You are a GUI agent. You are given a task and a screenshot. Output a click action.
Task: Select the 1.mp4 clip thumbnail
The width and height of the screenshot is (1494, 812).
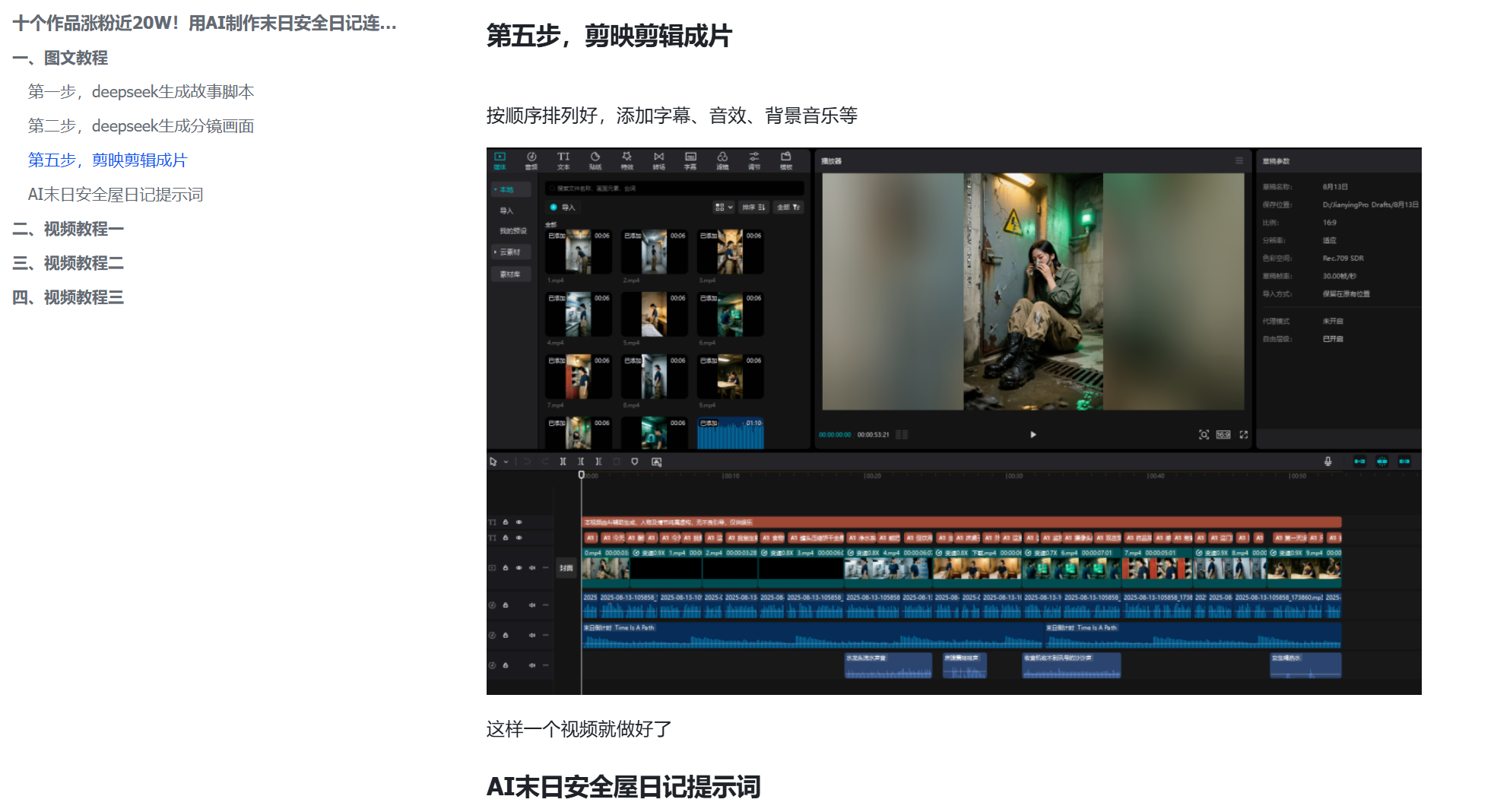(578, 251)
